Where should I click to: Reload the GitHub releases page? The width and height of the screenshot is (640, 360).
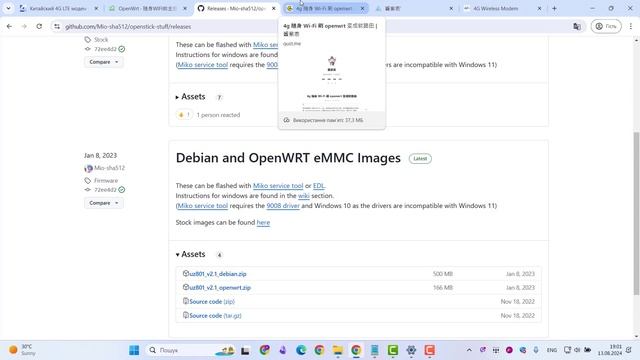point(39,27)
